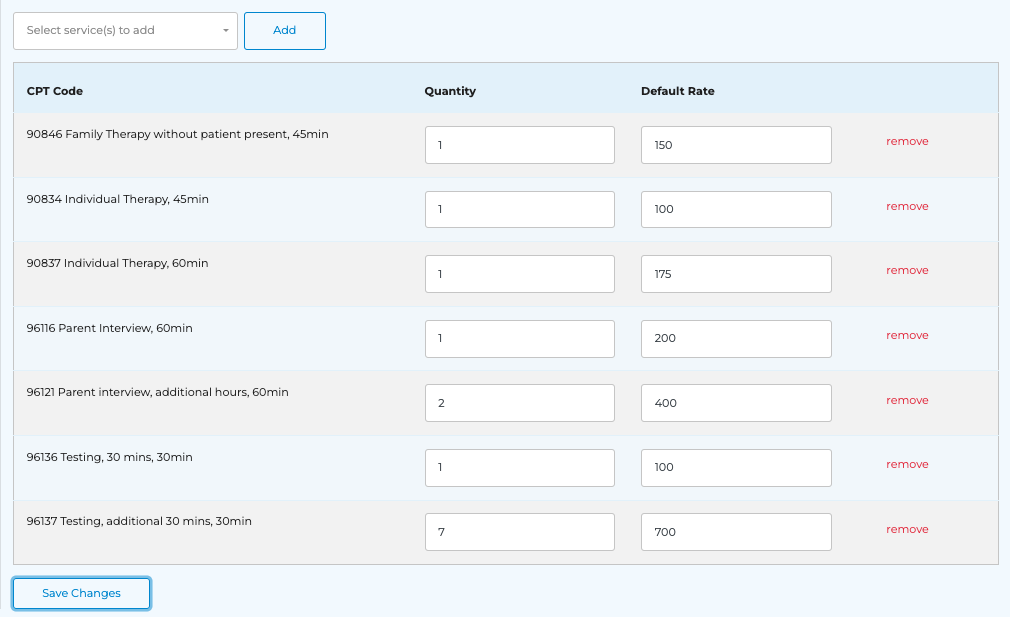Remove the 96121 Parent interview additional hours
Viewport: 1010px width, 617px height.
[907, 400]
